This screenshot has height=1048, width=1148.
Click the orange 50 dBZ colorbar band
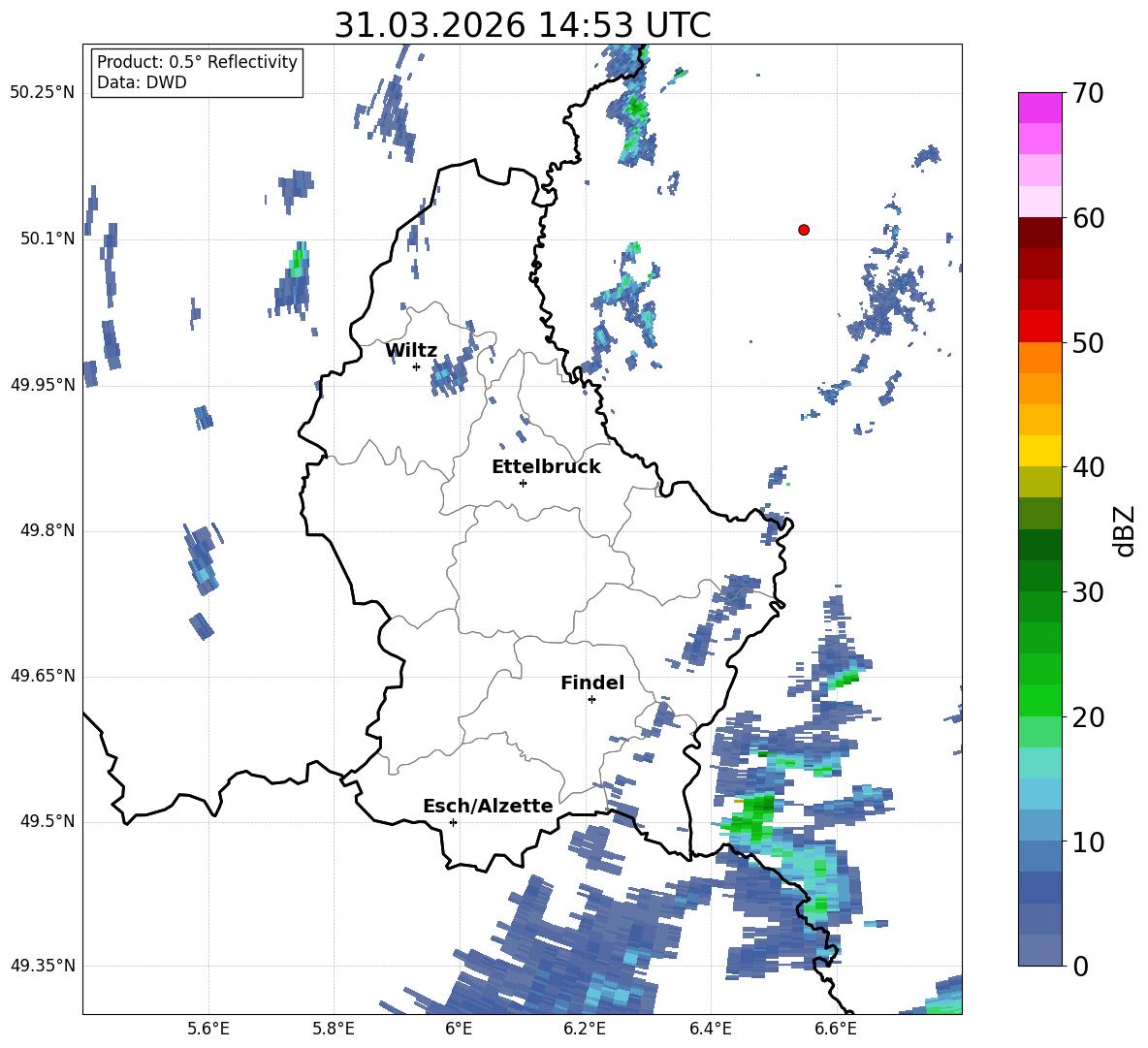tap(1039, 357)
